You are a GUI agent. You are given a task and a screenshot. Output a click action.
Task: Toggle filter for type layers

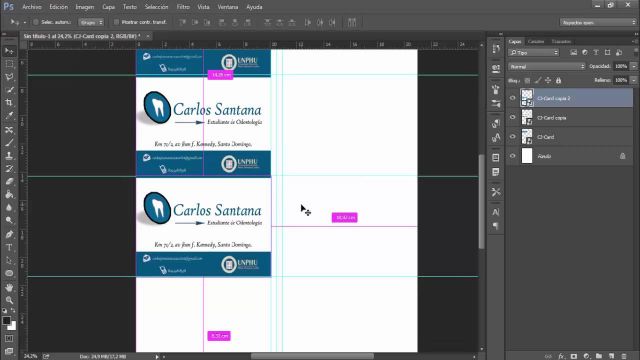[596, 52]
